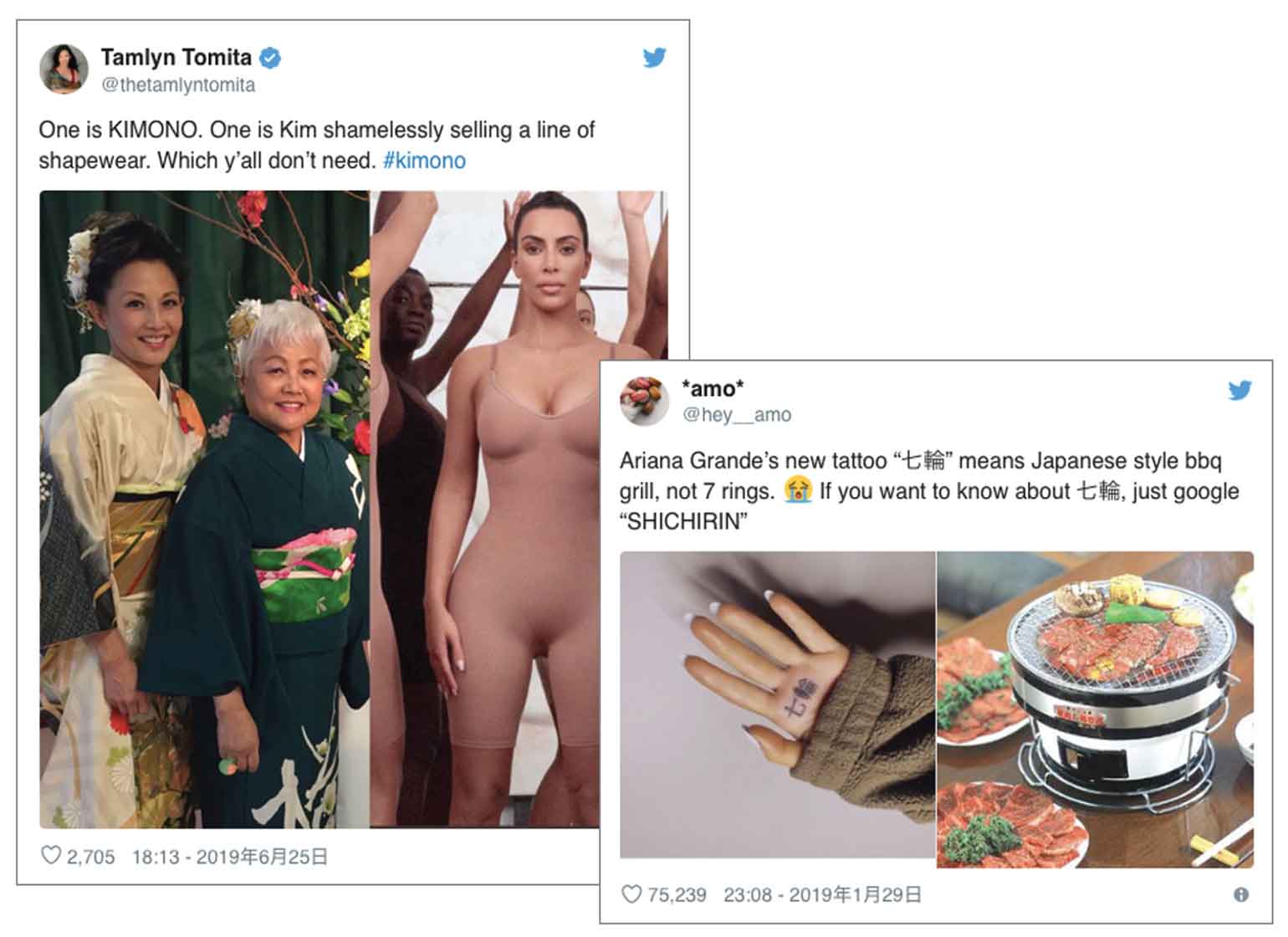The image size is (1288, 937).
Task: Click the *amo* display name
Action: [713, 388]
